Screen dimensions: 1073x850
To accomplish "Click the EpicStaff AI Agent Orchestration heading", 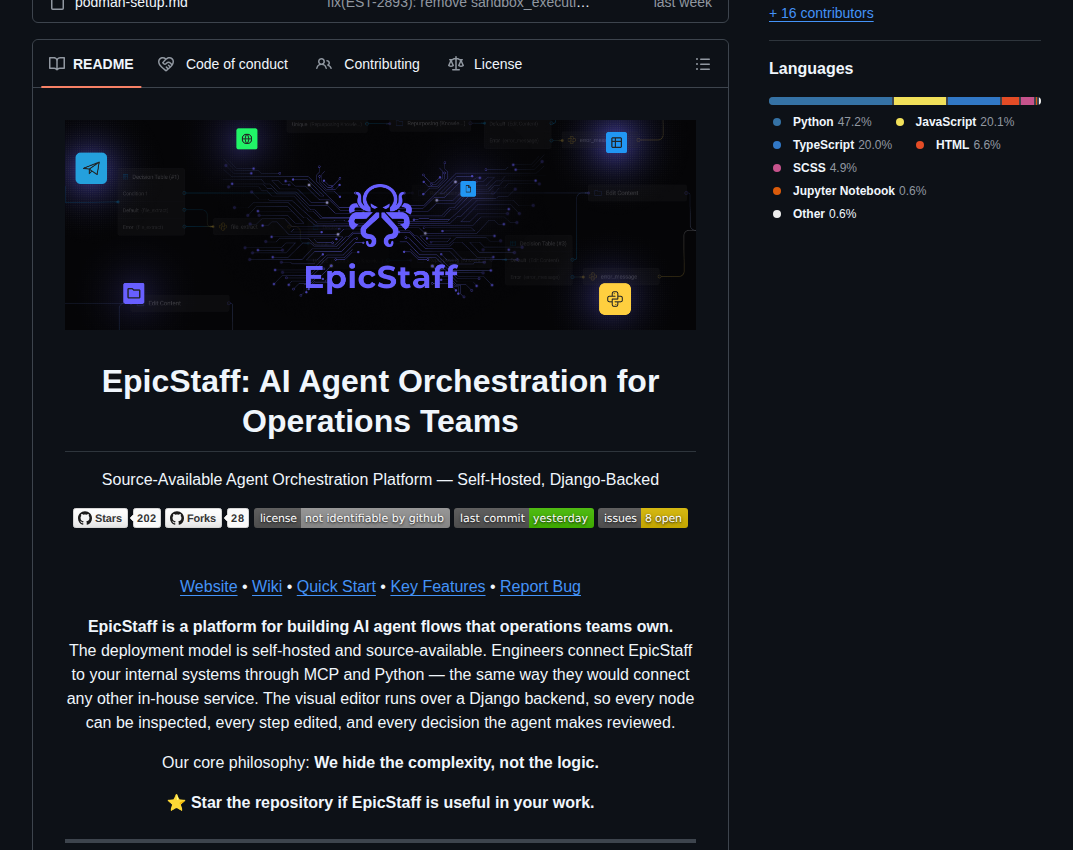I will pos(380,401).
